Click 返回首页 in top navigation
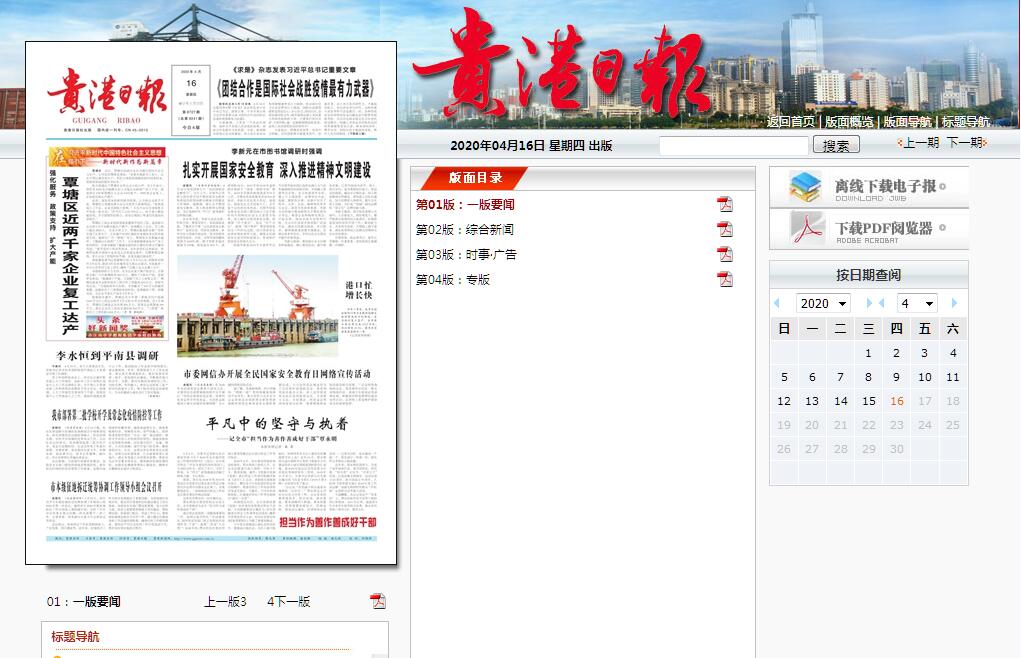The height and width of the screenshot is (658, 1021). click(790, 122)
